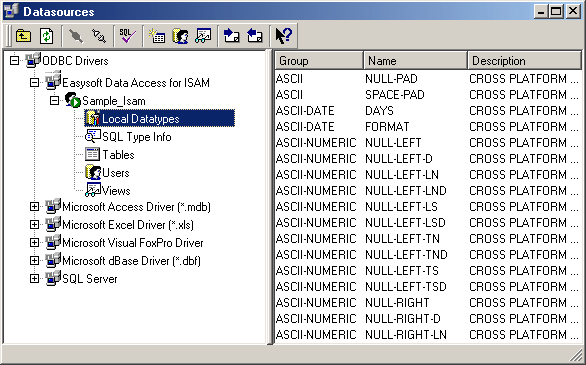Click the Datasources title bar app icon
This screenshot has width=586, height=365.
coord(11,11)
